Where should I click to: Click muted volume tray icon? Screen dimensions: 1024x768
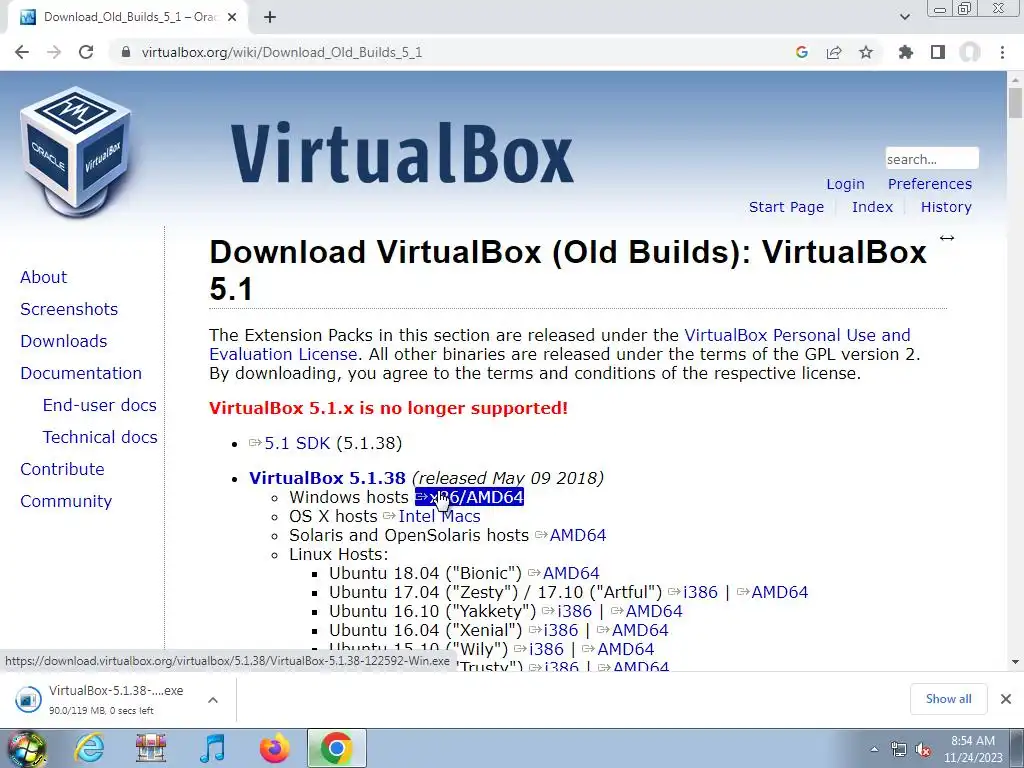click(923, 749)
